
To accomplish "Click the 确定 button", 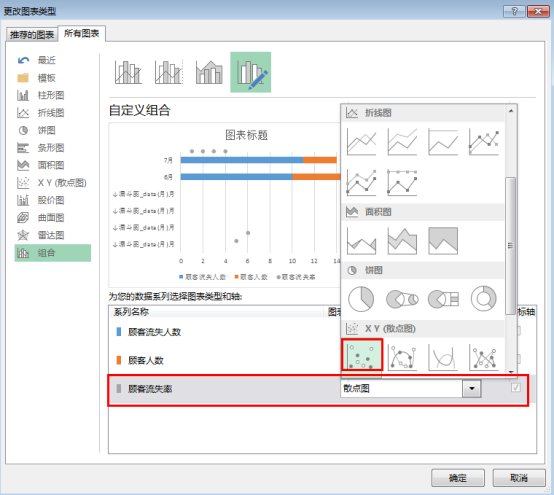I will (x=458, y=478).
